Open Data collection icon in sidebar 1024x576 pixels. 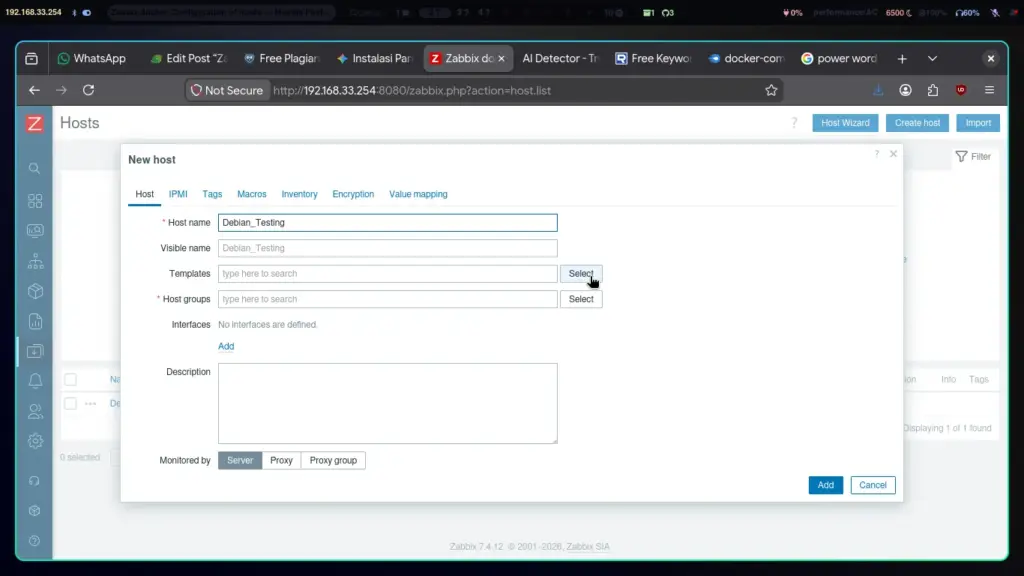pyautogui.click(x=35, y=351)
